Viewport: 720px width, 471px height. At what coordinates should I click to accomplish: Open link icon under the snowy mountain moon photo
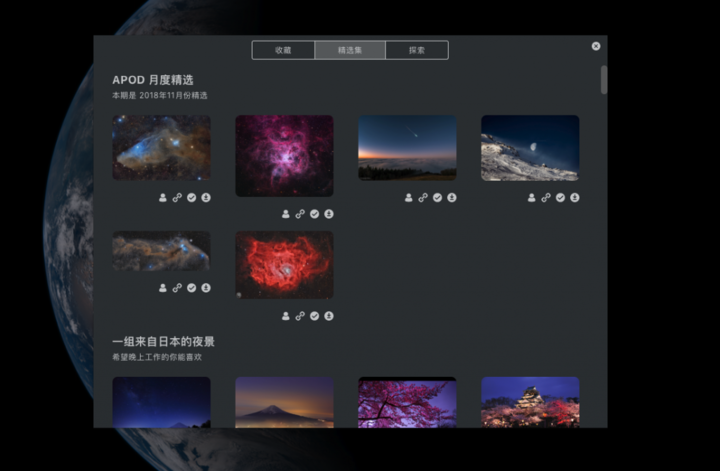point(546,197)
